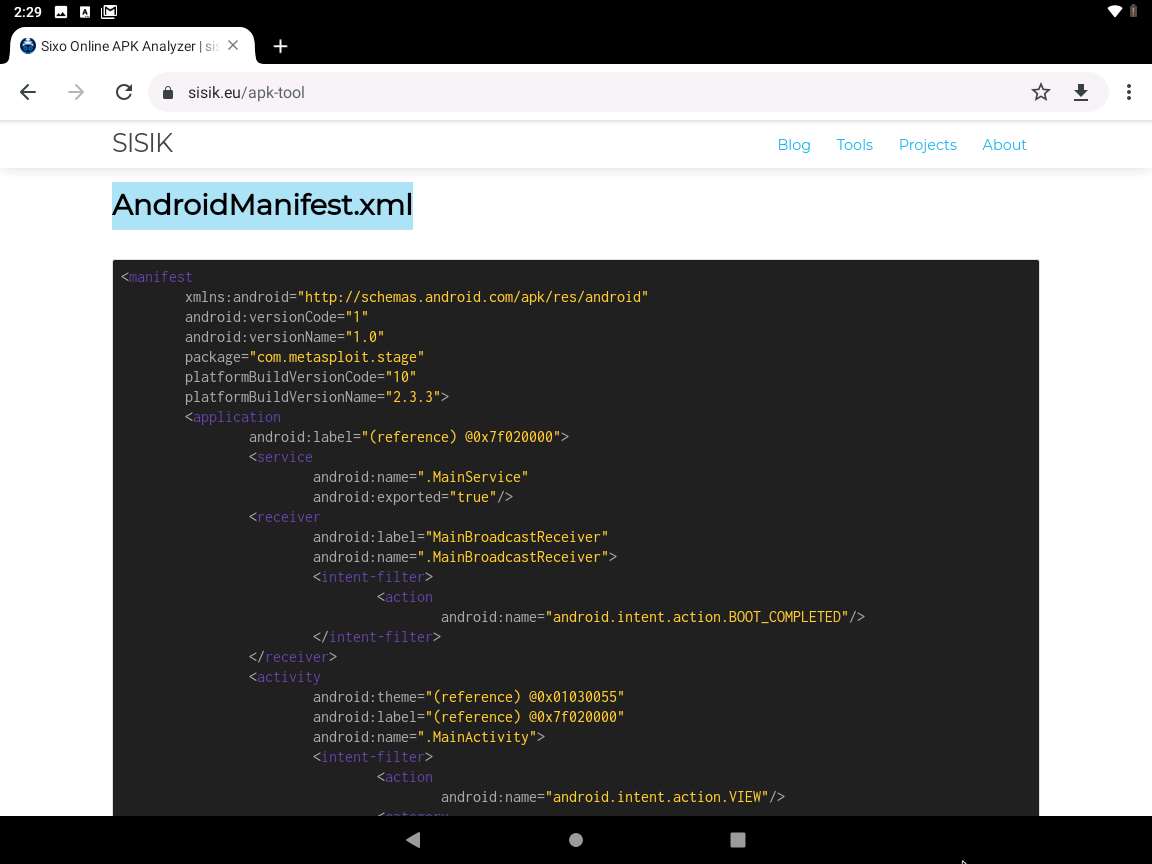This screenshot has width=1152, height=864.
Task: Bookmark the page with the star icon
Action: (1040, 92)
